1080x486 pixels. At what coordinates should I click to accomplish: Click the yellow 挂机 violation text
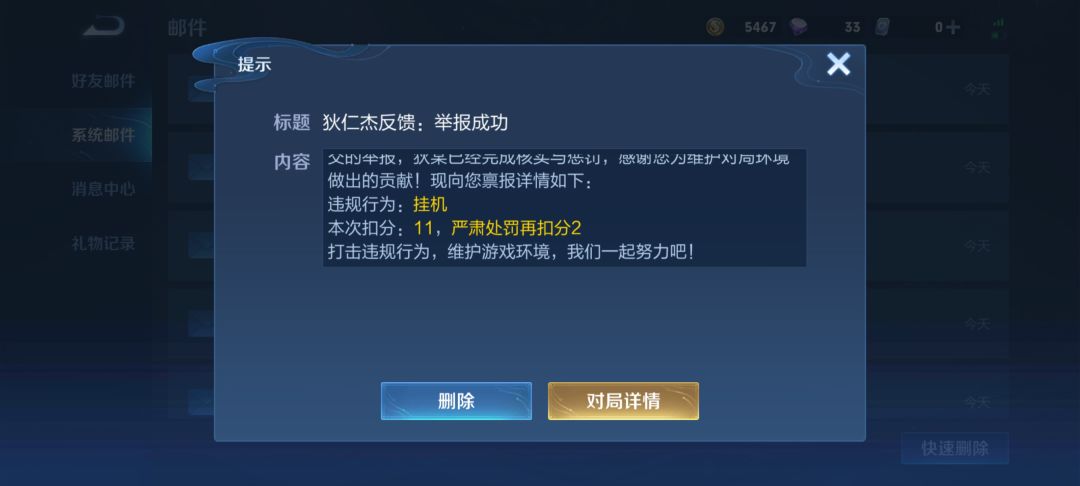click(430, 204)
